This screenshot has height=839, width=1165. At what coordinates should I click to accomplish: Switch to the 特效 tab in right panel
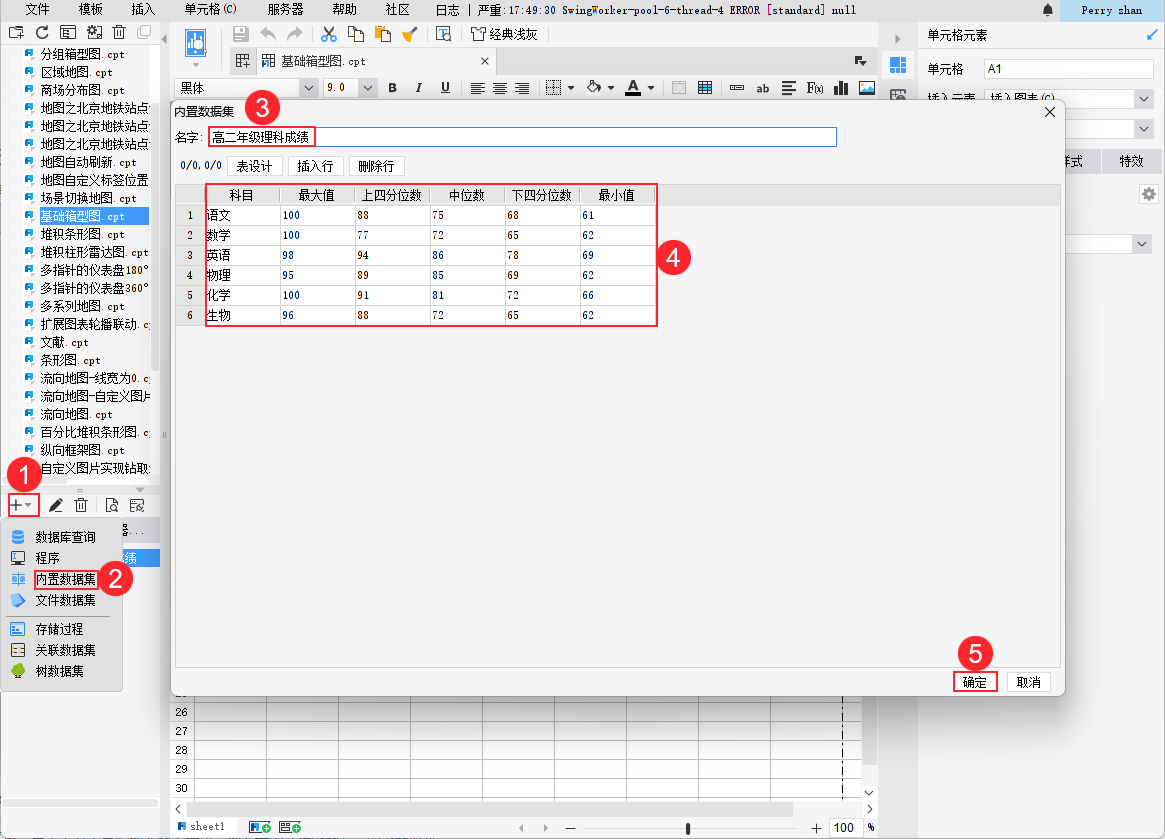[x=1131, y=161]
